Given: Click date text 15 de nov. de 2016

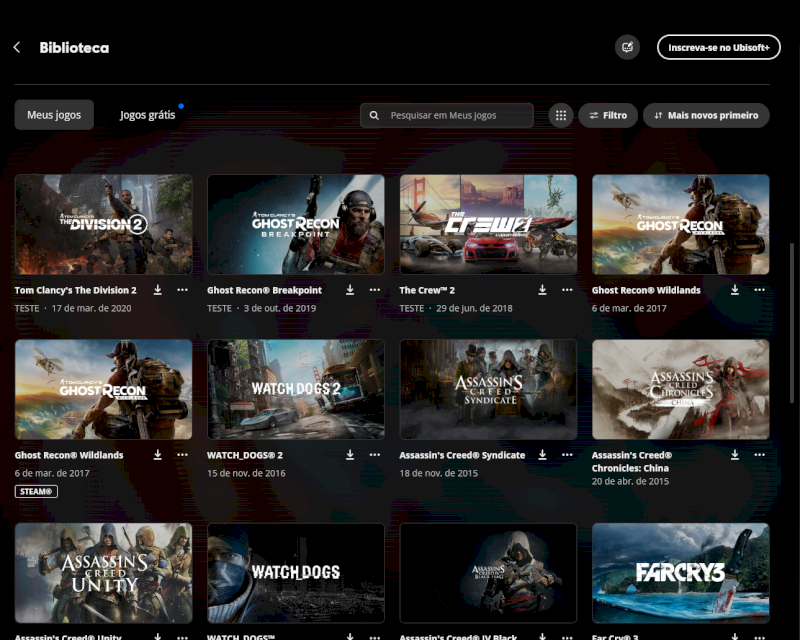Looking at the screenshot, I should [246, 473].
